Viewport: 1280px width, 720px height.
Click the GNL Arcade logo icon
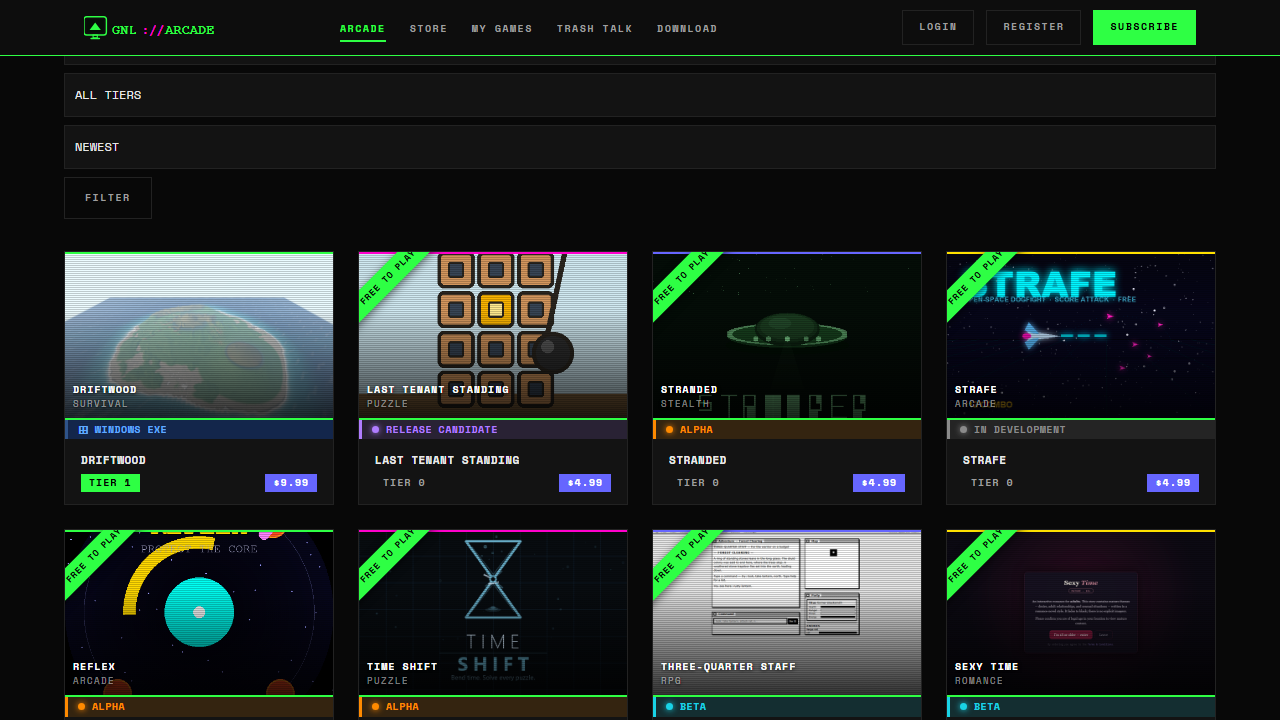(95, 28)
